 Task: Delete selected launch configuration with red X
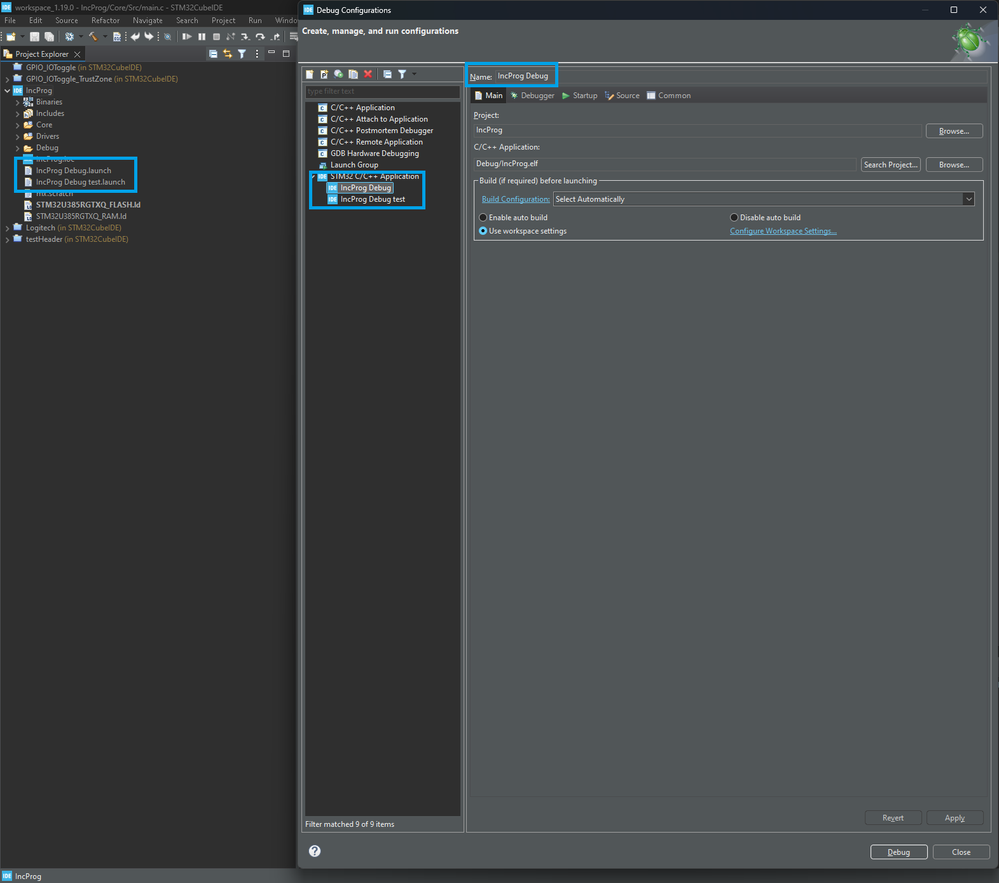pyautogui.click(x=368, y=75)
